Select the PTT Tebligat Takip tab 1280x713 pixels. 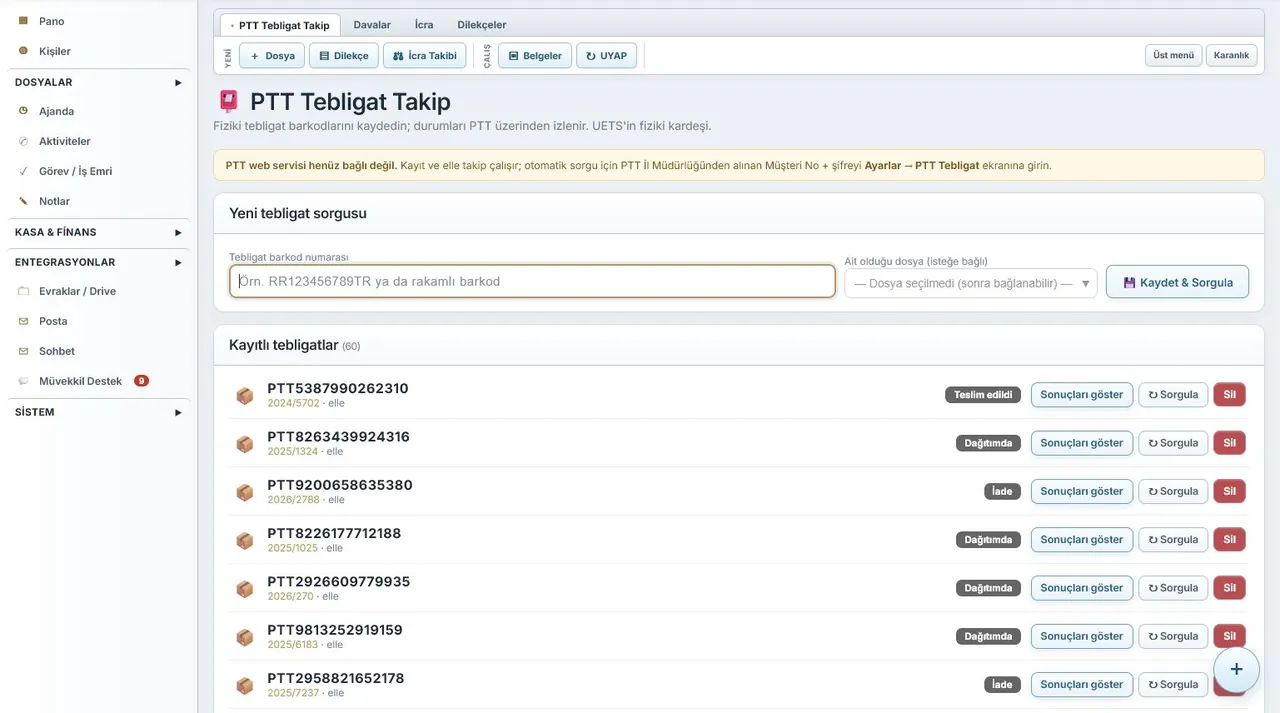tap(280, 25)
